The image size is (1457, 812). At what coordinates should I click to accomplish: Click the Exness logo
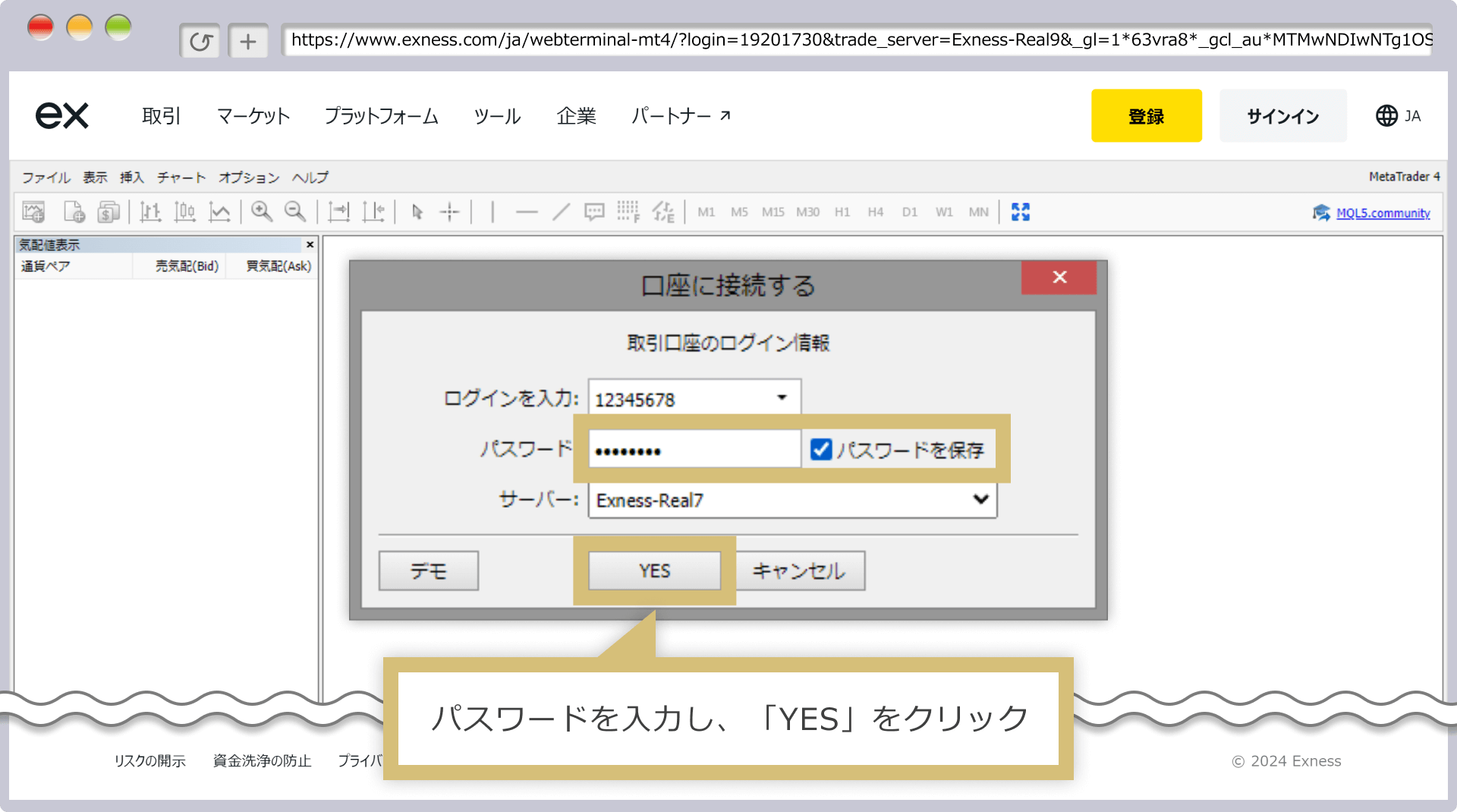62,115
